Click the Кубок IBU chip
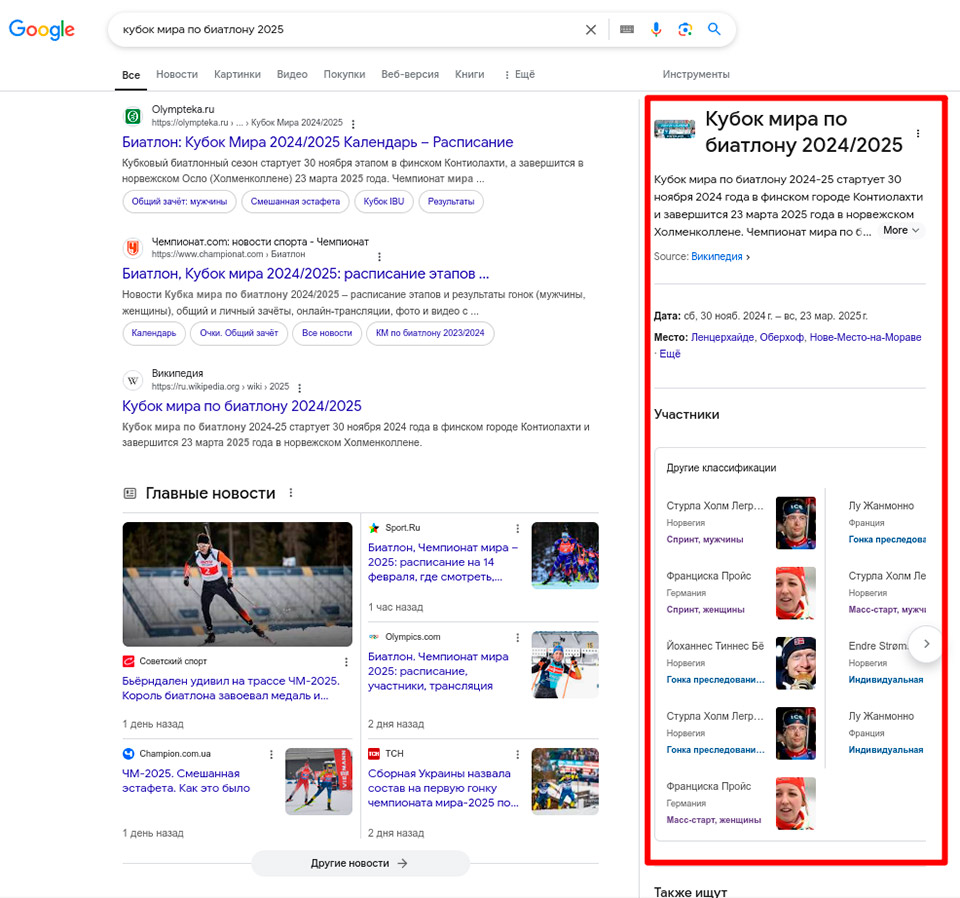Viewport: 960px width, 898px height. 384,201
